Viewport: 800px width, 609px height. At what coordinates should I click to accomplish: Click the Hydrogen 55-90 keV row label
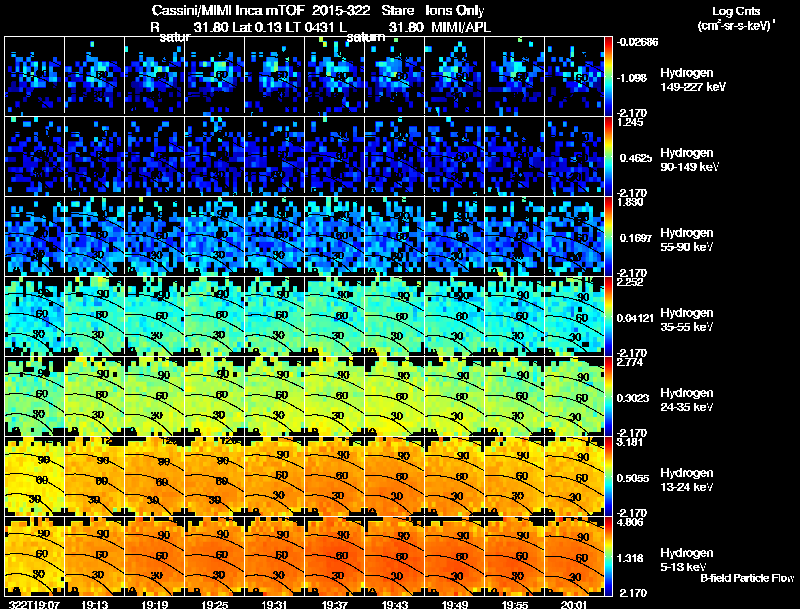(687, 240)
